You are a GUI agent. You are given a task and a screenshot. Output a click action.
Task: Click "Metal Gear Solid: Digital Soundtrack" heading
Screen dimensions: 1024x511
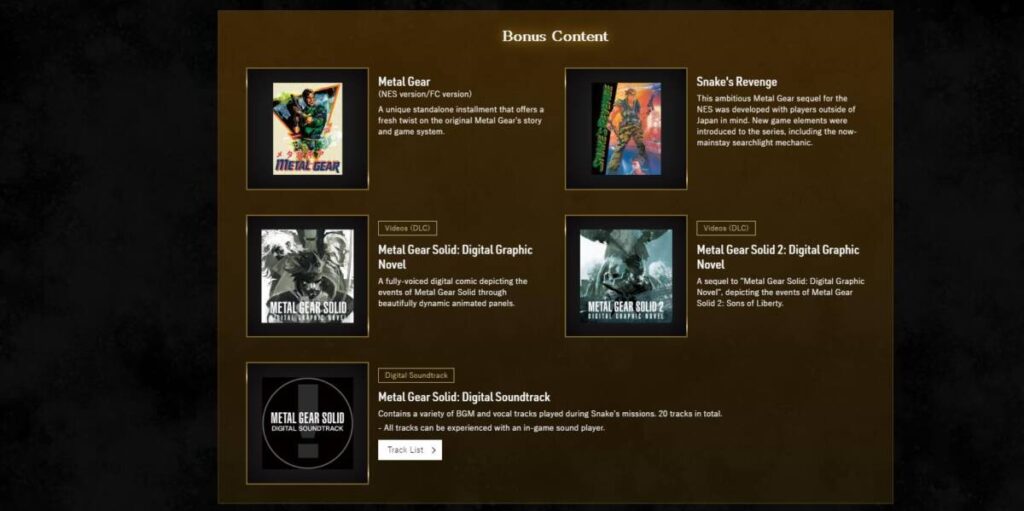pos(464,397)
